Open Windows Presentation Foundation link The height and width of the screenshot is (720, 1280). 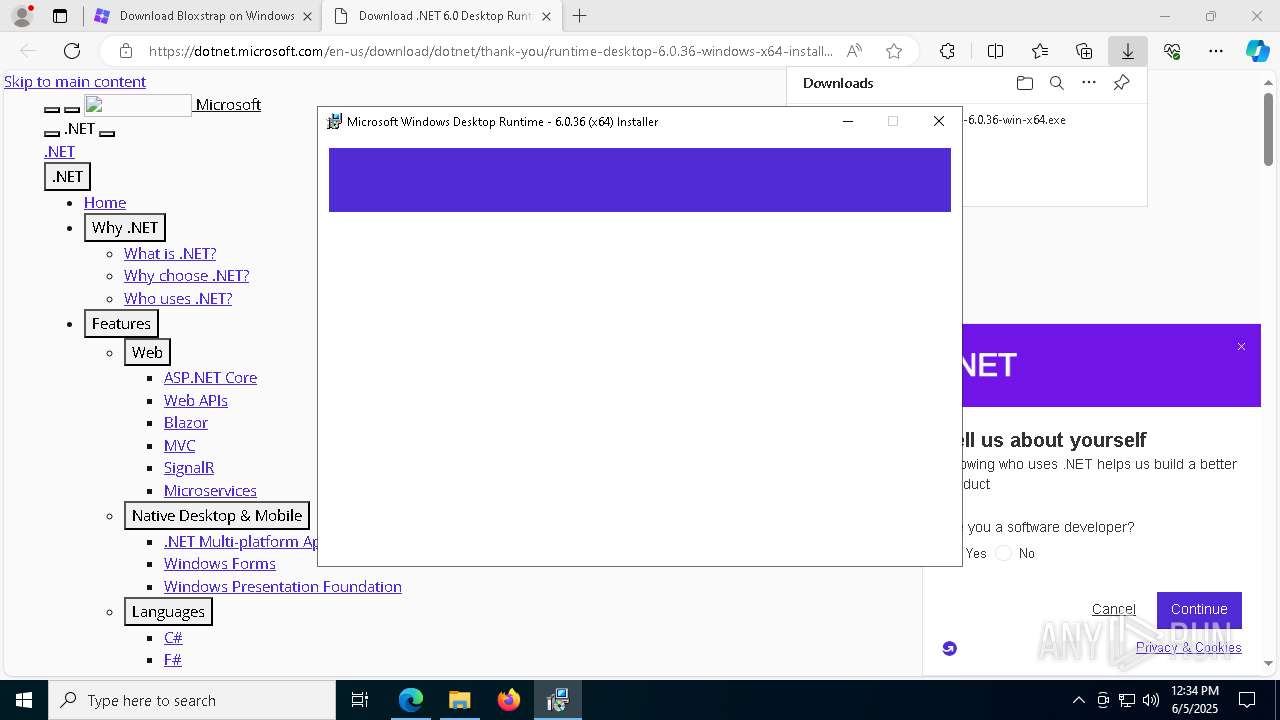point(283,587)
